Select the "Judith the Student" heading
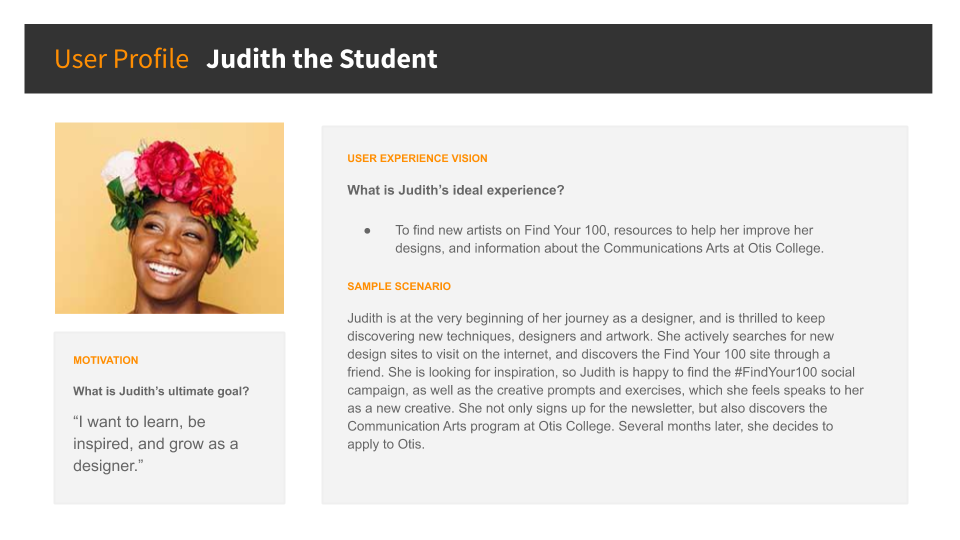The width and height of the screenshot is (960, 540). (x=321, y=59)
